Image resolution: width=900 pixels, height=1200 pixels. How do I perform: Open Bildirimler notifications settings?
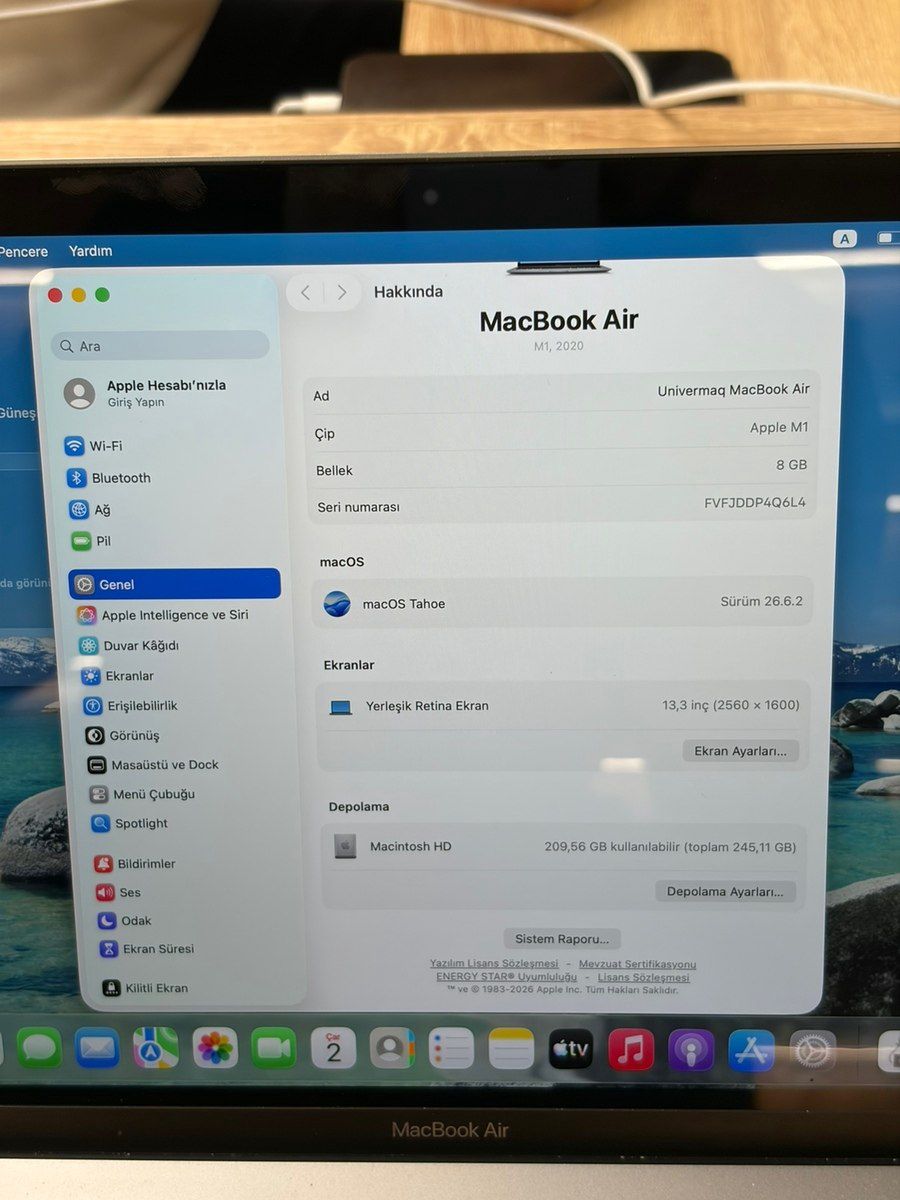click(135, 864)
